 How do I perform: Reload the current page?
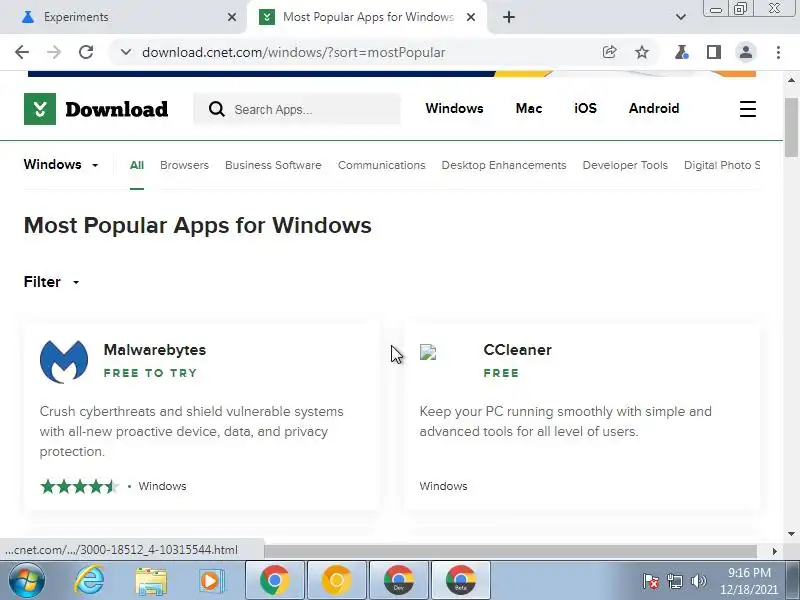pyautogui.click(x=86, y=52)
